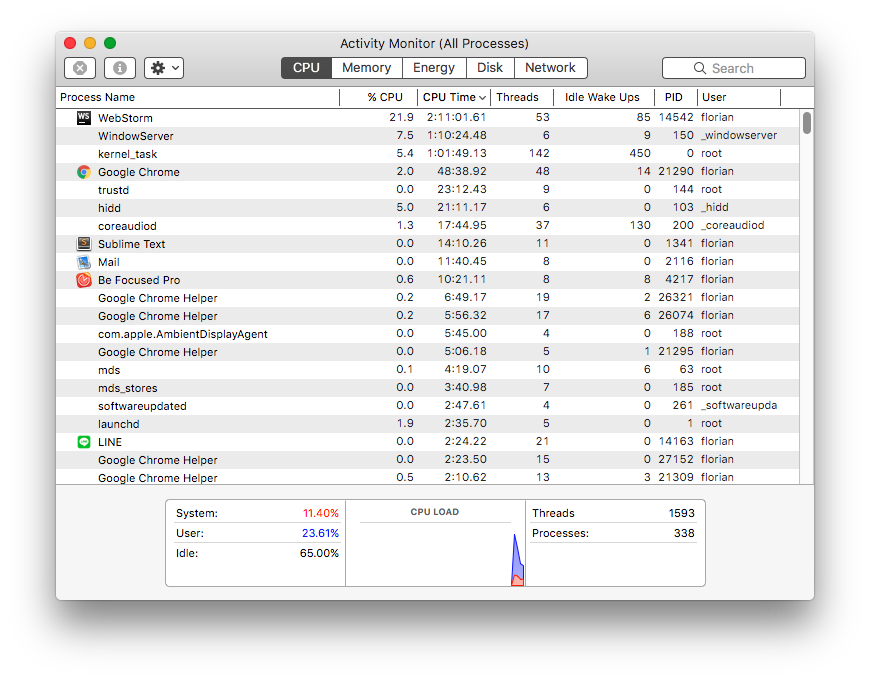Click the Google Chrome process icon
Image resolution: width=870 pixels, height=680 pixels.
tap(84, 172)
